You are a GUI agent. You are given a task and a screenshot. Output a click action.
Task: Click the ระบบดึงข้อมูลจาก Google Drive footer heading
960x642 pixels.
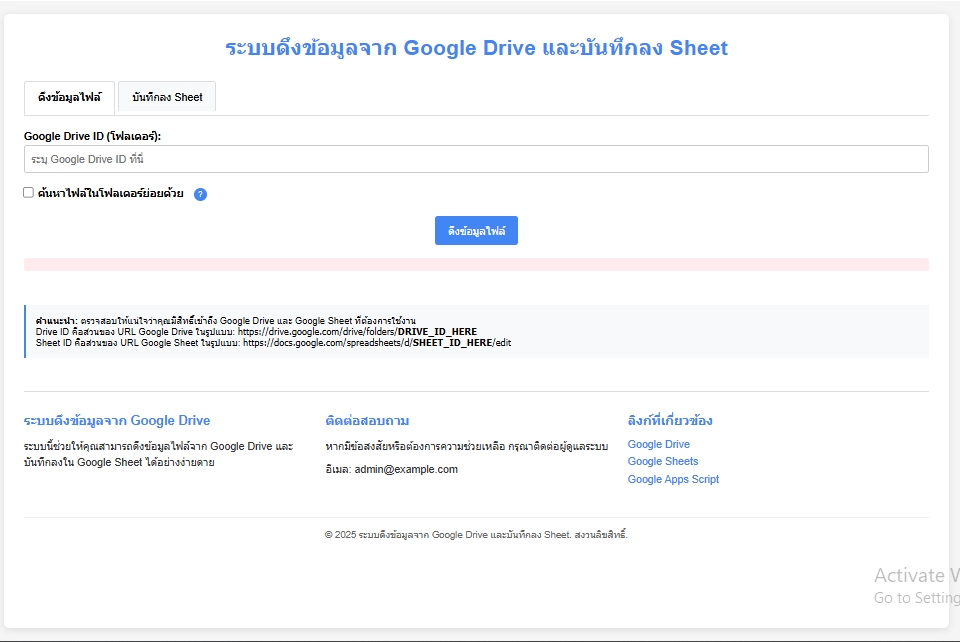coord(117,420)
